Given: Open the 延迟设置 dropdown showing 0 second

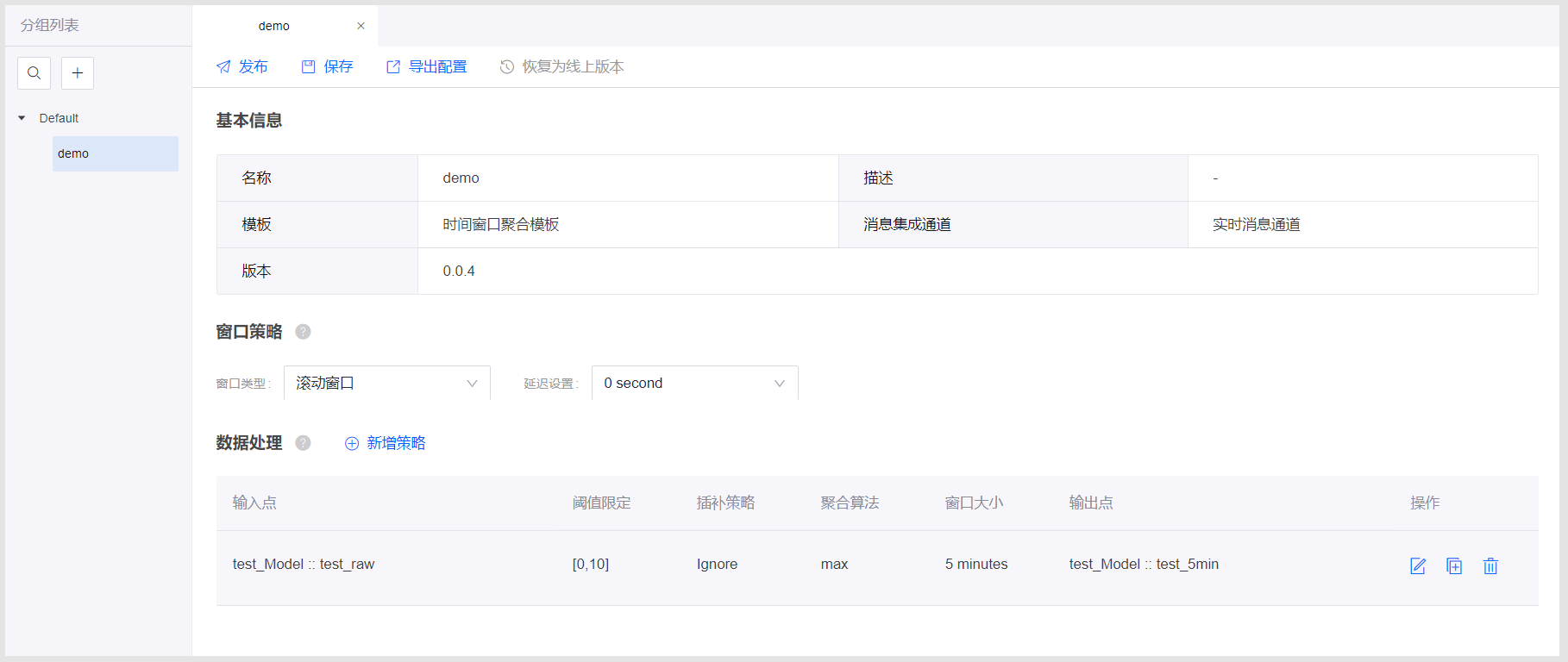Looking at the screenshot, I should [x=694, y=383].
